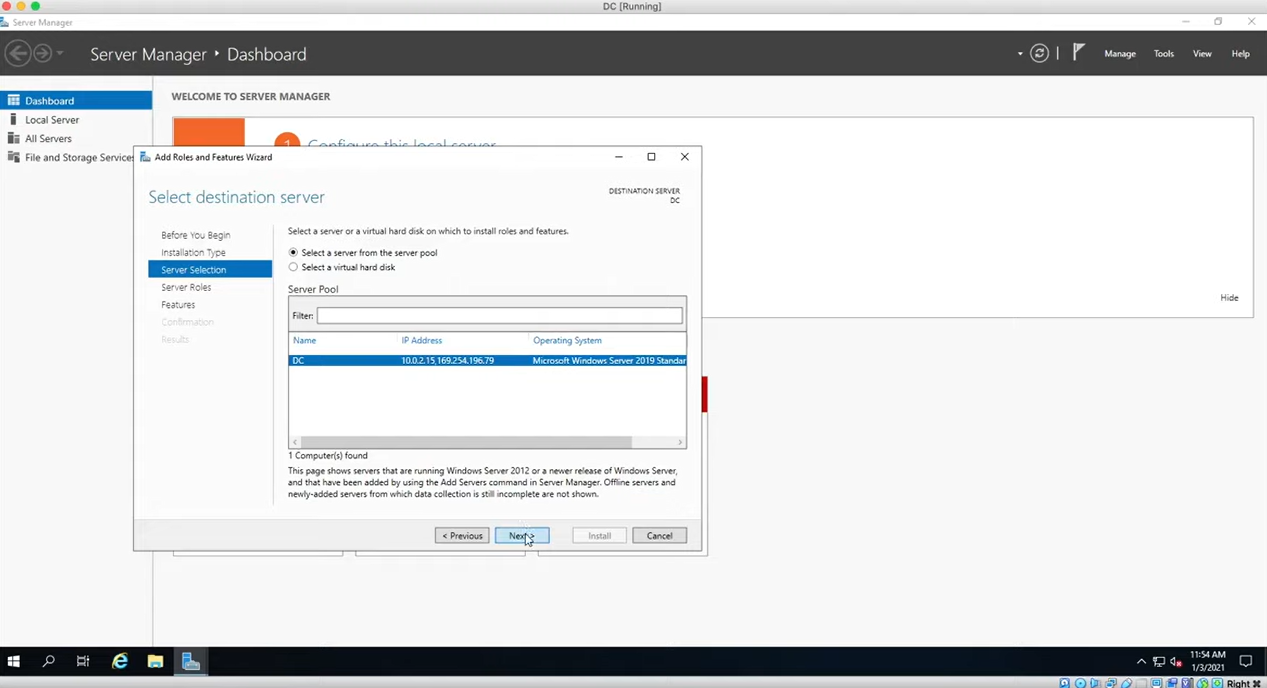Click the Cancel button in the wizard
This screenshot has height=688, width=1267.
click(659, 536)
